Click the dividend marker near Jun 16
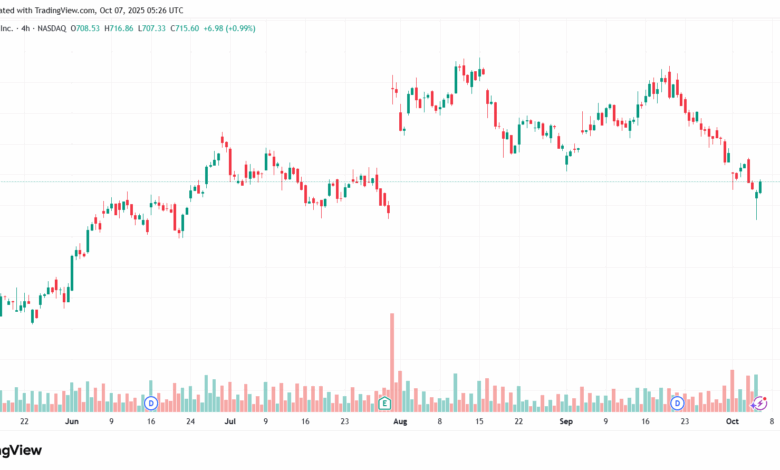The height and width of the screenshot is (470, 780). (x=151, y=402)
